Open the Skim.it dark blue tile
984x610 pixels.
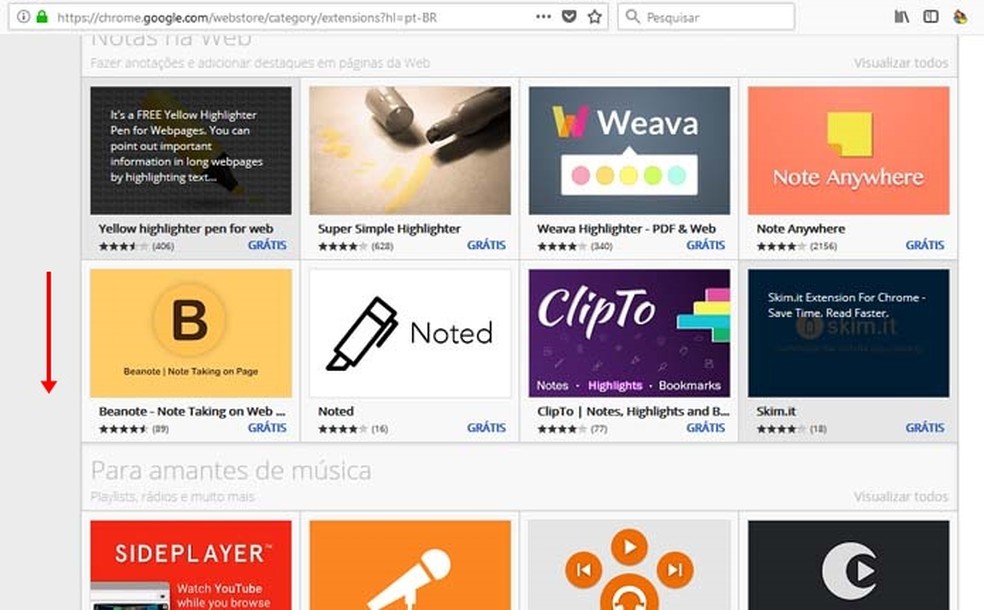(848, 333)
